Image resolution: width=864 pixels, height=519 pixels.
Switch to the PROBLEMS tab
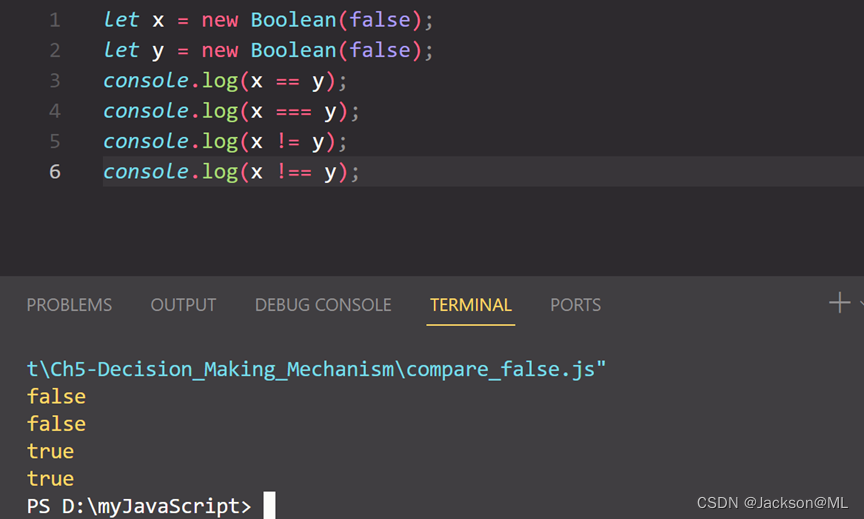69,305
